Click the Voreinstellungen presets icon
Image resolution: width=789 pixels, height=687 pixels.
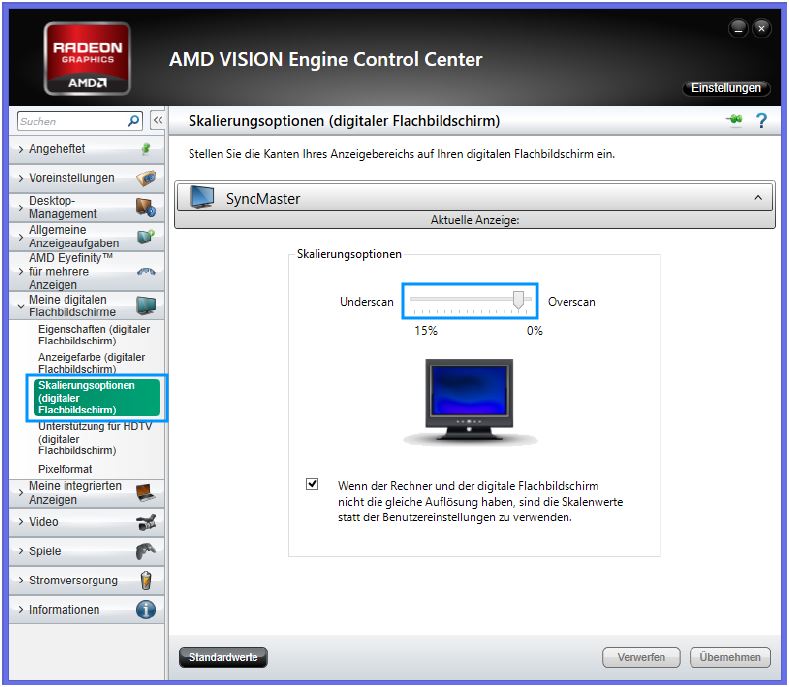pos(146,178)
